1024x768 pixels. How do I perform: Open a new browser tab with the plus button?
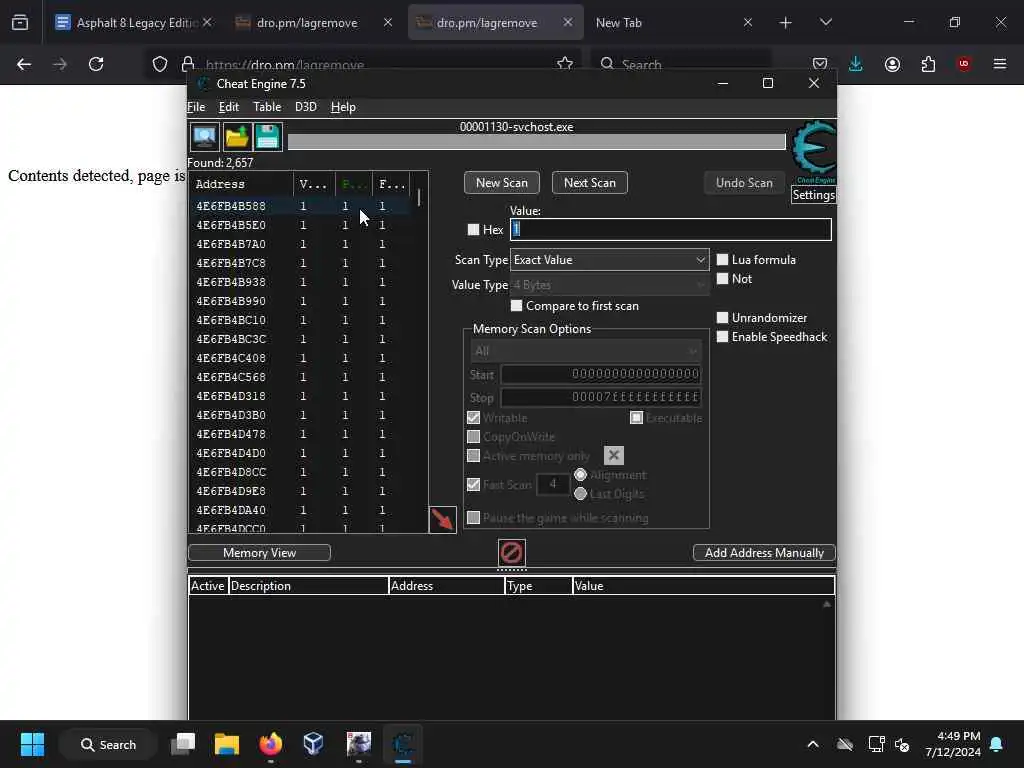click(786, 23)
